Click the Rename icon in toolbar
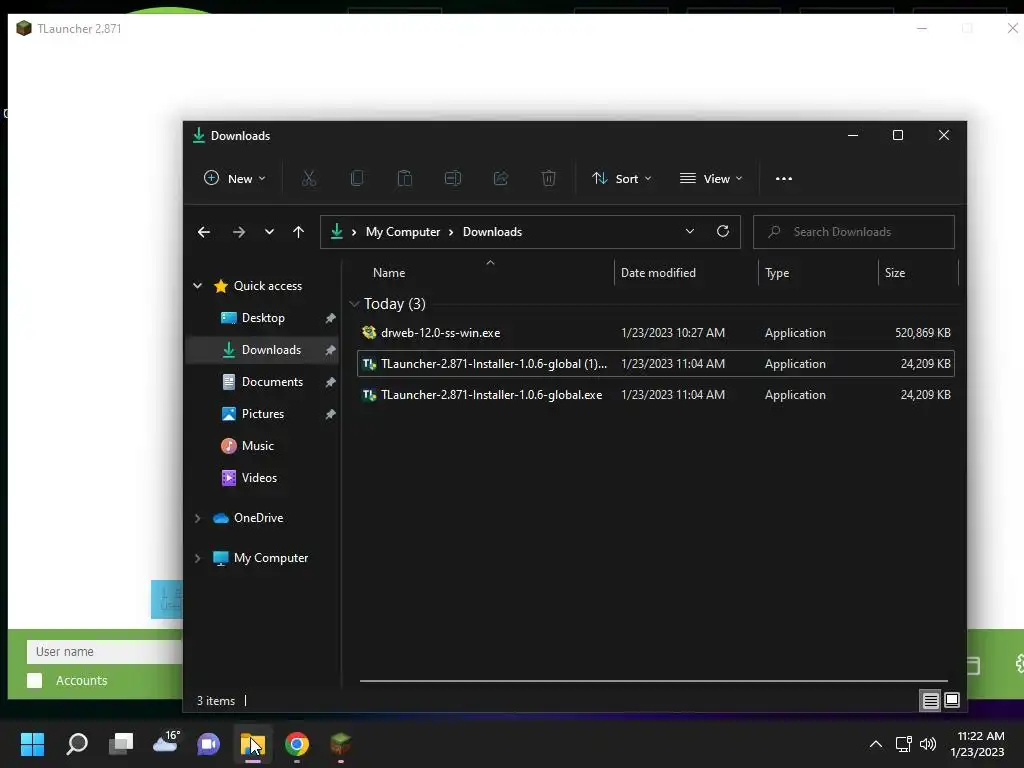Image resolution: width=1024 pixels, height=768 pixels. tap(453, 178)
